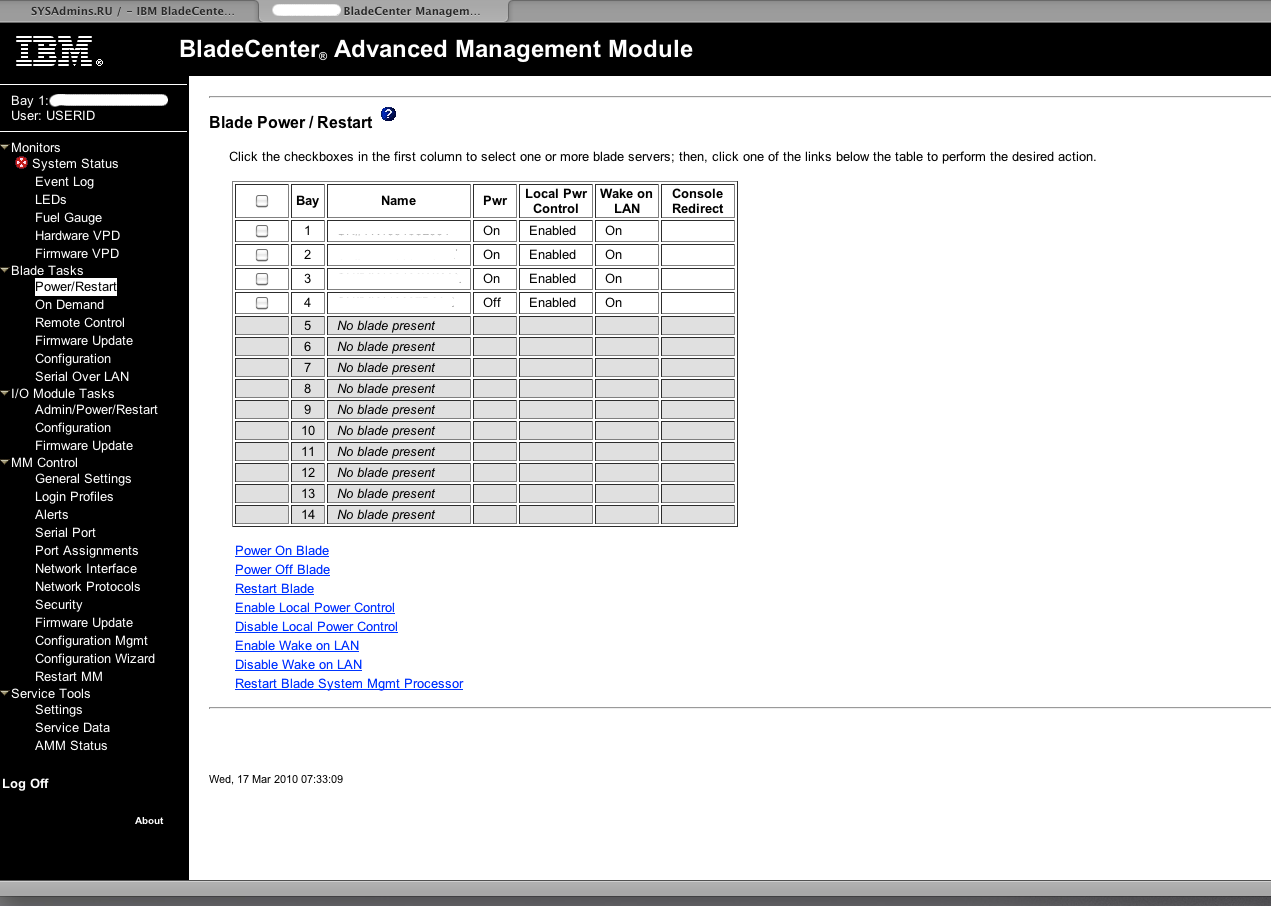Image resolution: width=1271 pixels, height=906 pixels.
Task: Collapse the I/O Module Tasks triangle
Action: pos(5,393)
